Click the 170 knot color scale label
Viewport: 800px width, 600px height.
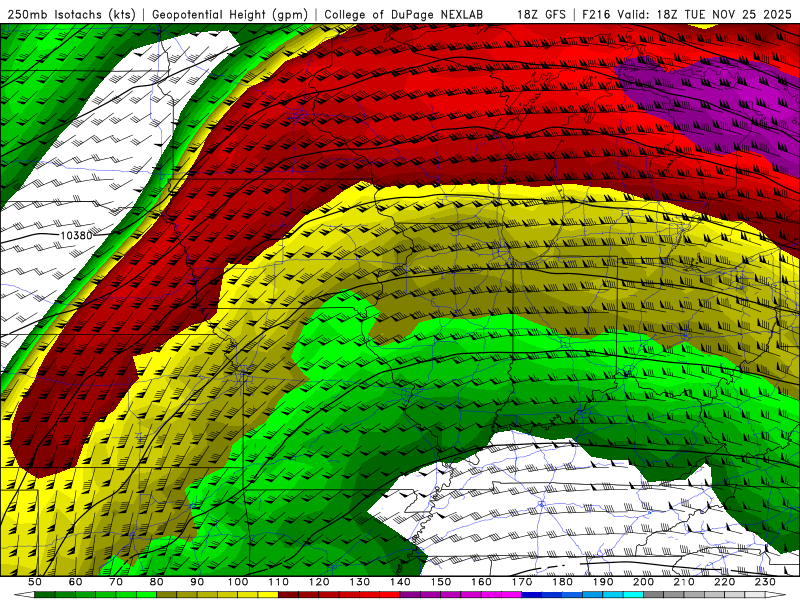pos(521,582)
